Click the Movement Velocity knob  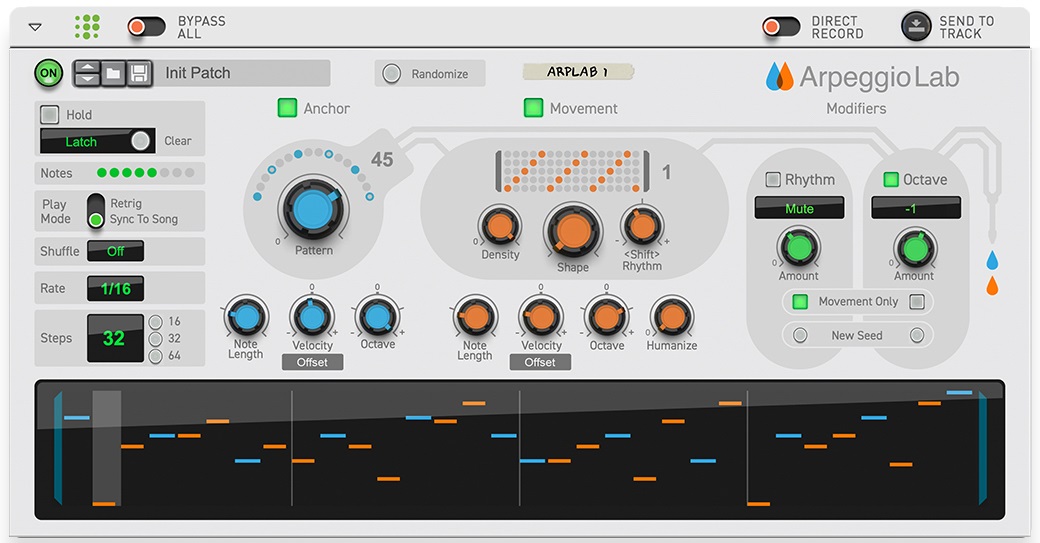point(541,316)
